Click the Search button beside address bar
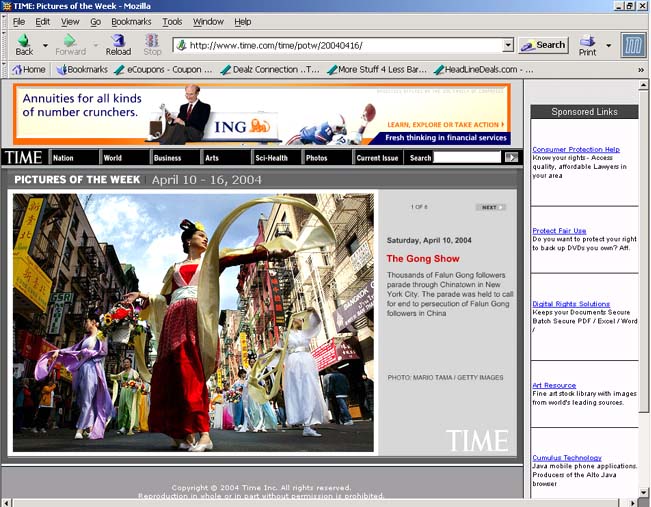The height and width of the screenshot is (507, 651). pos(543,45)
